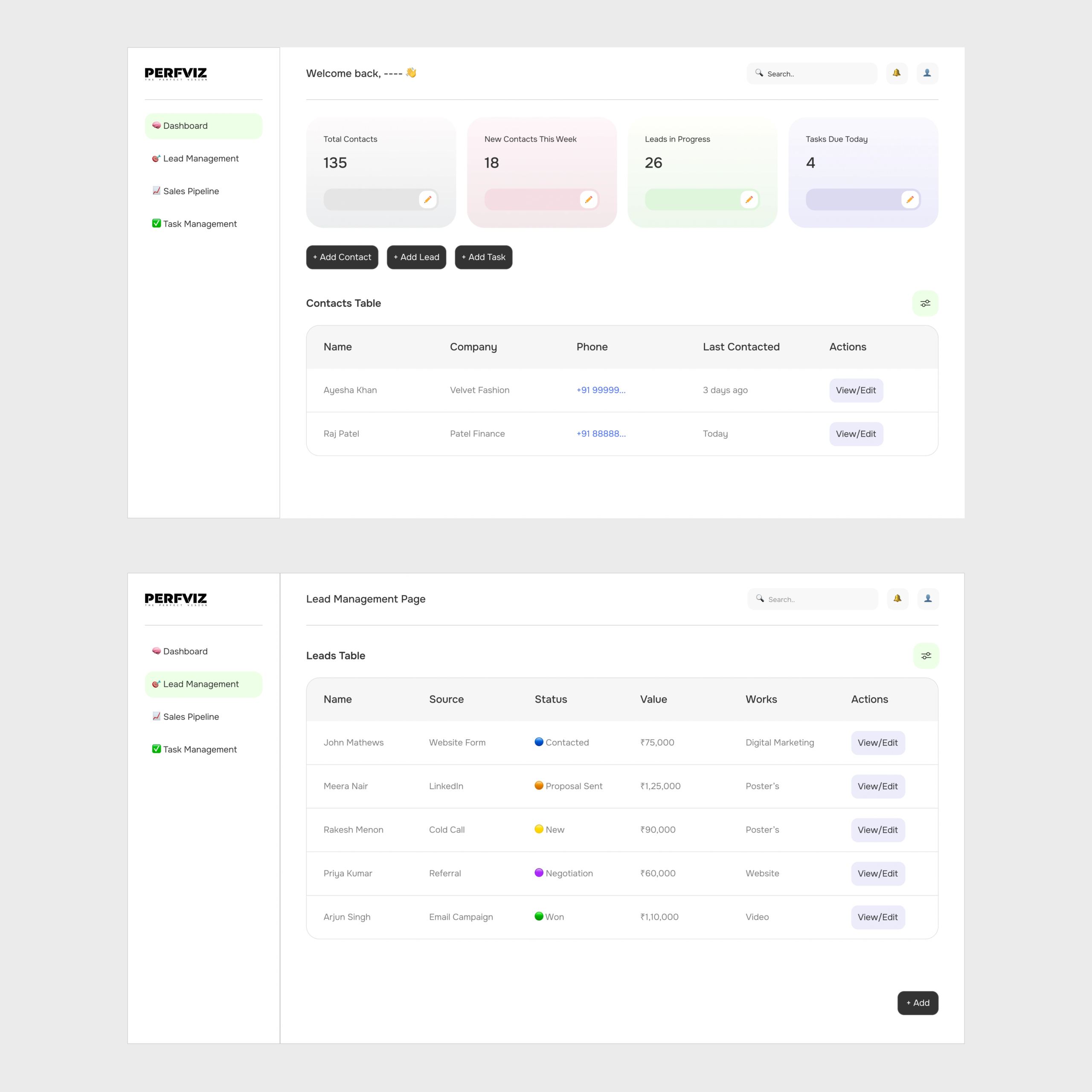Click notification bell on Lead Management Page
The image size is (1092, 1092).
[x=897, y=599]
